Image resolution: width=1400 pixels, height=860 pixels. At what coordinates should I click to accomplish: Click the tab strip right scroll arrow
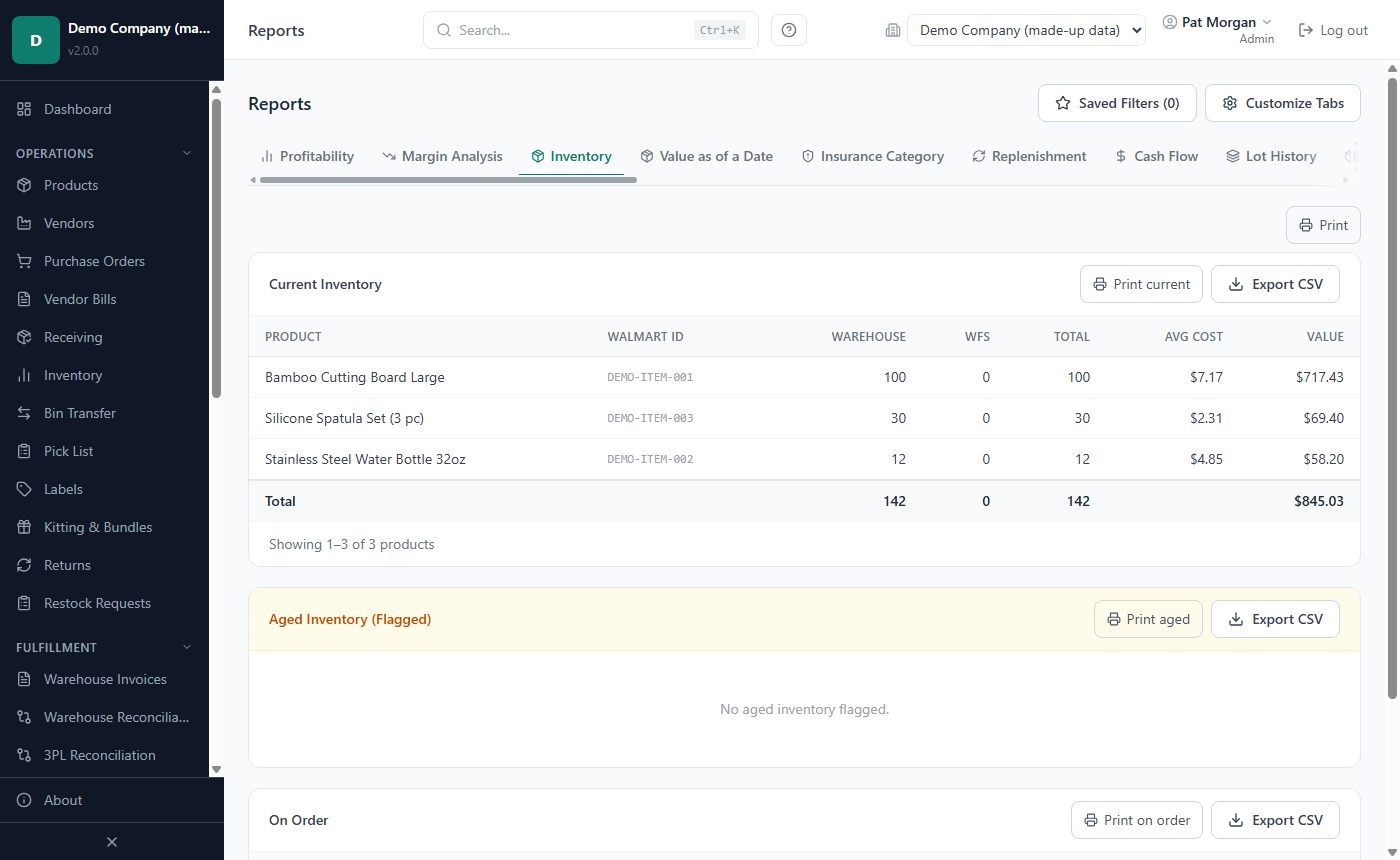pos(1346,180)
